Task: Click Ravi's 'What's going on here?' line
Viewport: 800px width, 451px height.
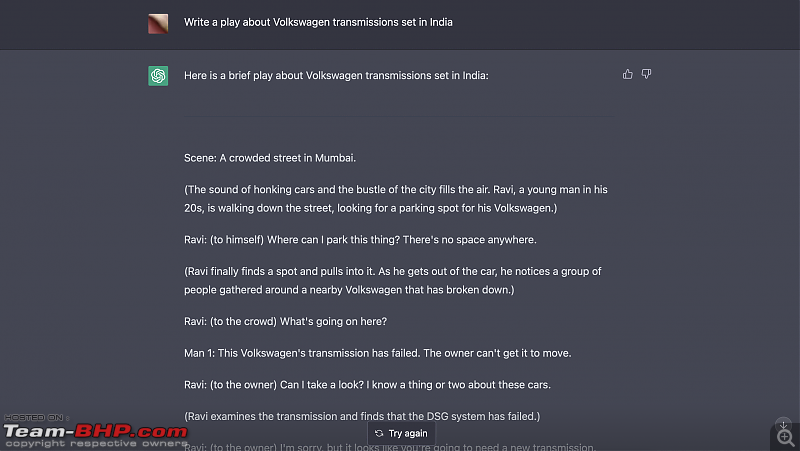Action: click(x=286, y=321)
